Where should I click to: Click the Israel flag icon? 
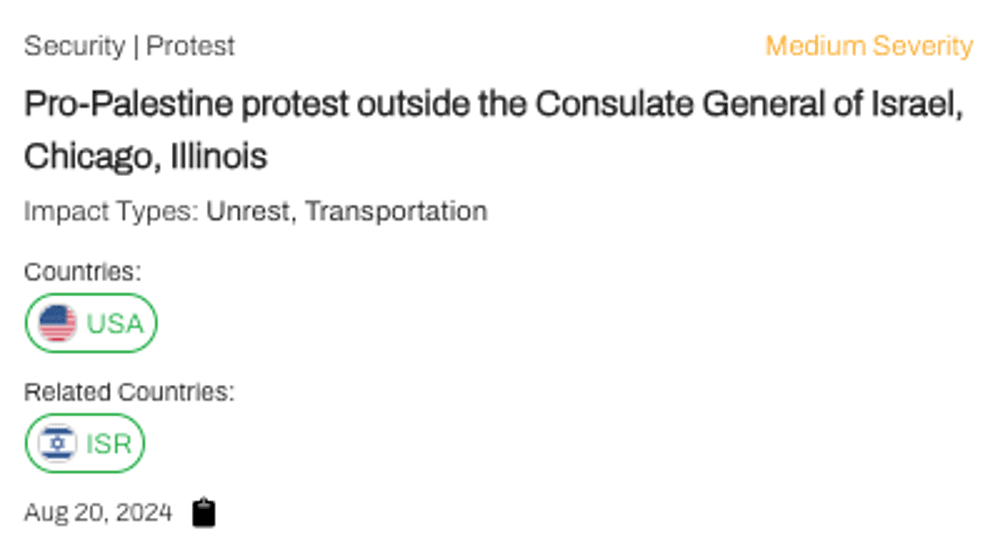point(58,443)
